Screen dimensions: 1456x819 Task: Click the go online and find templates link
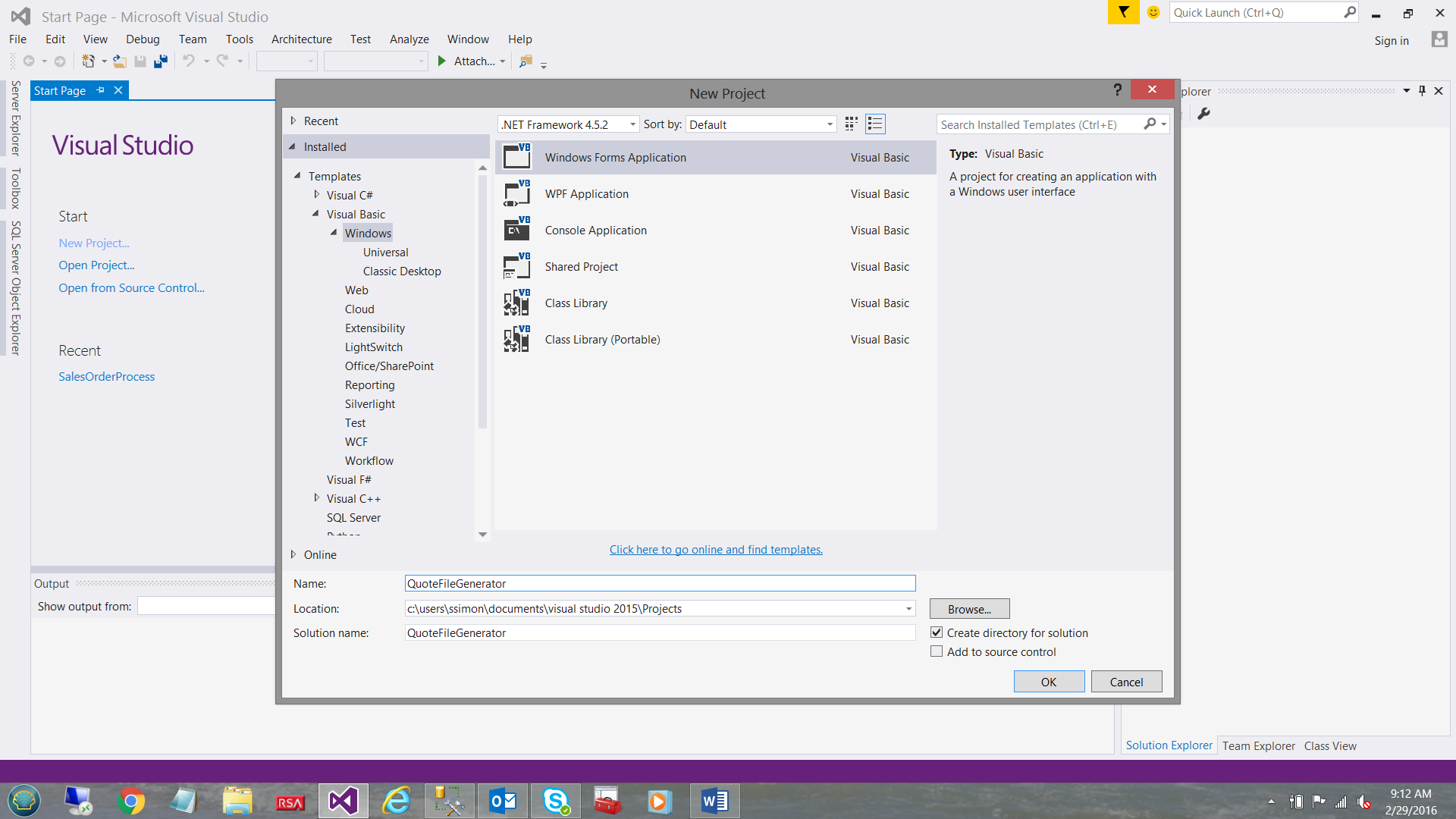(x=715, y=549)
